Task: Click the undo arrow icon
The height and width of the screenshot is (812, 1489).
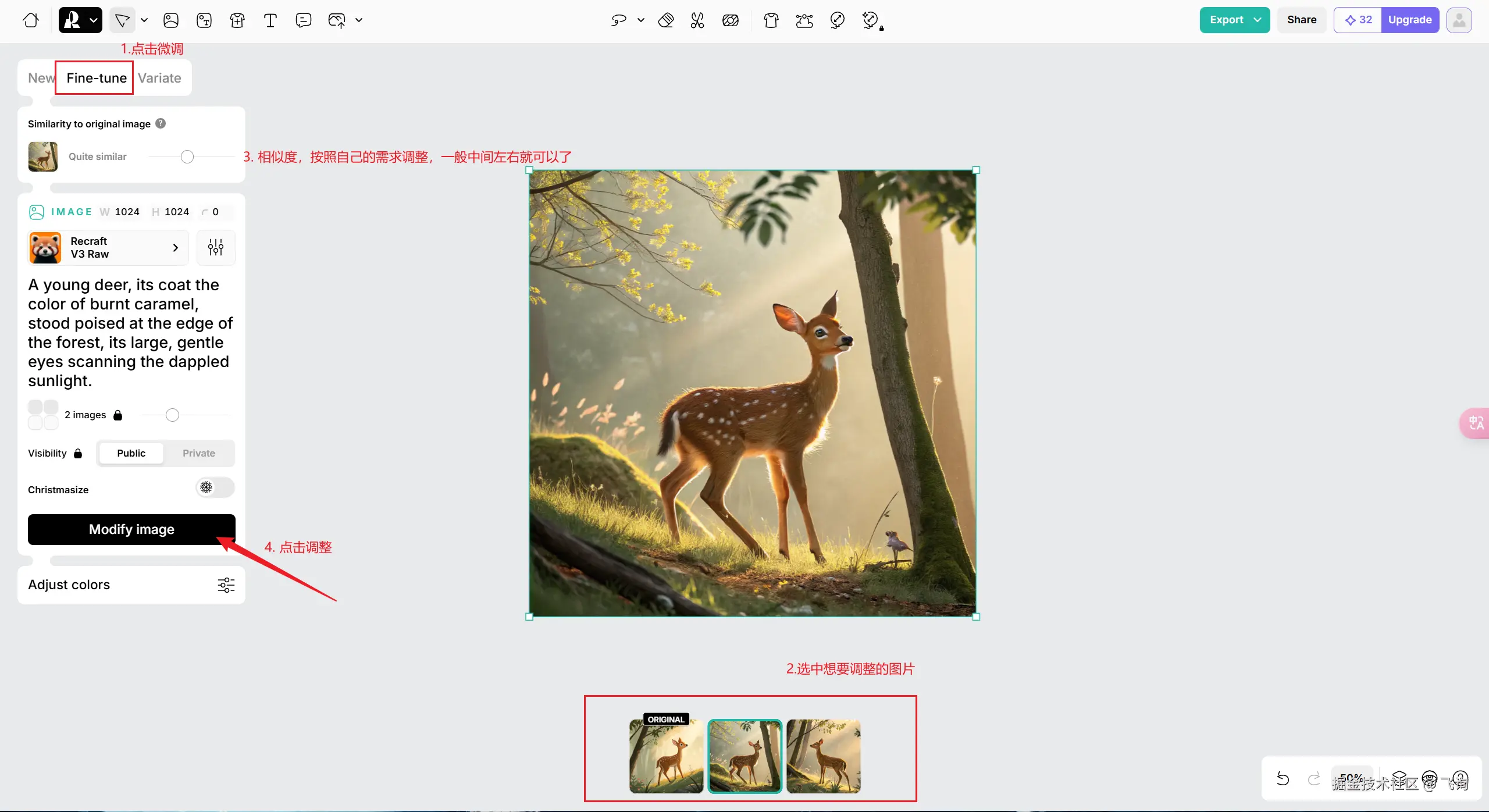Action: (1283, 778)
